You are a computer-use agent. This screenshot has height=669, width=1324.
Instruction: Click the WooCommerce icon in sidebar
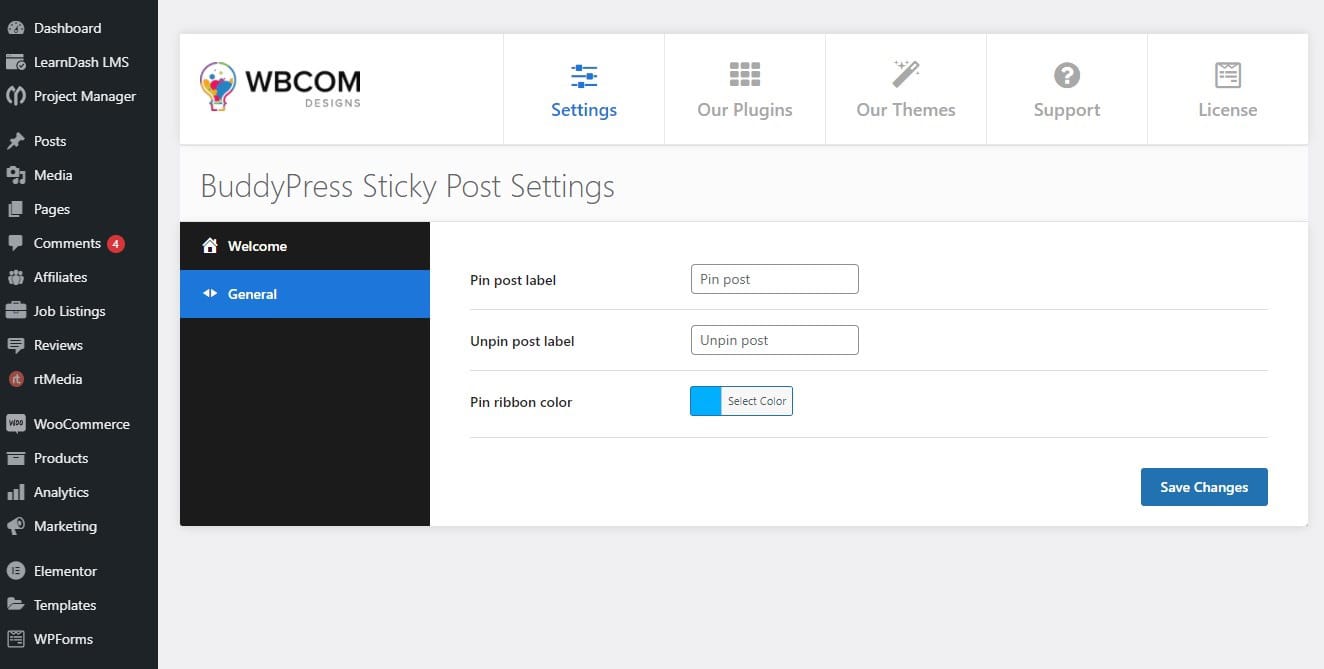pyautogui.click(x=16, y=424)
